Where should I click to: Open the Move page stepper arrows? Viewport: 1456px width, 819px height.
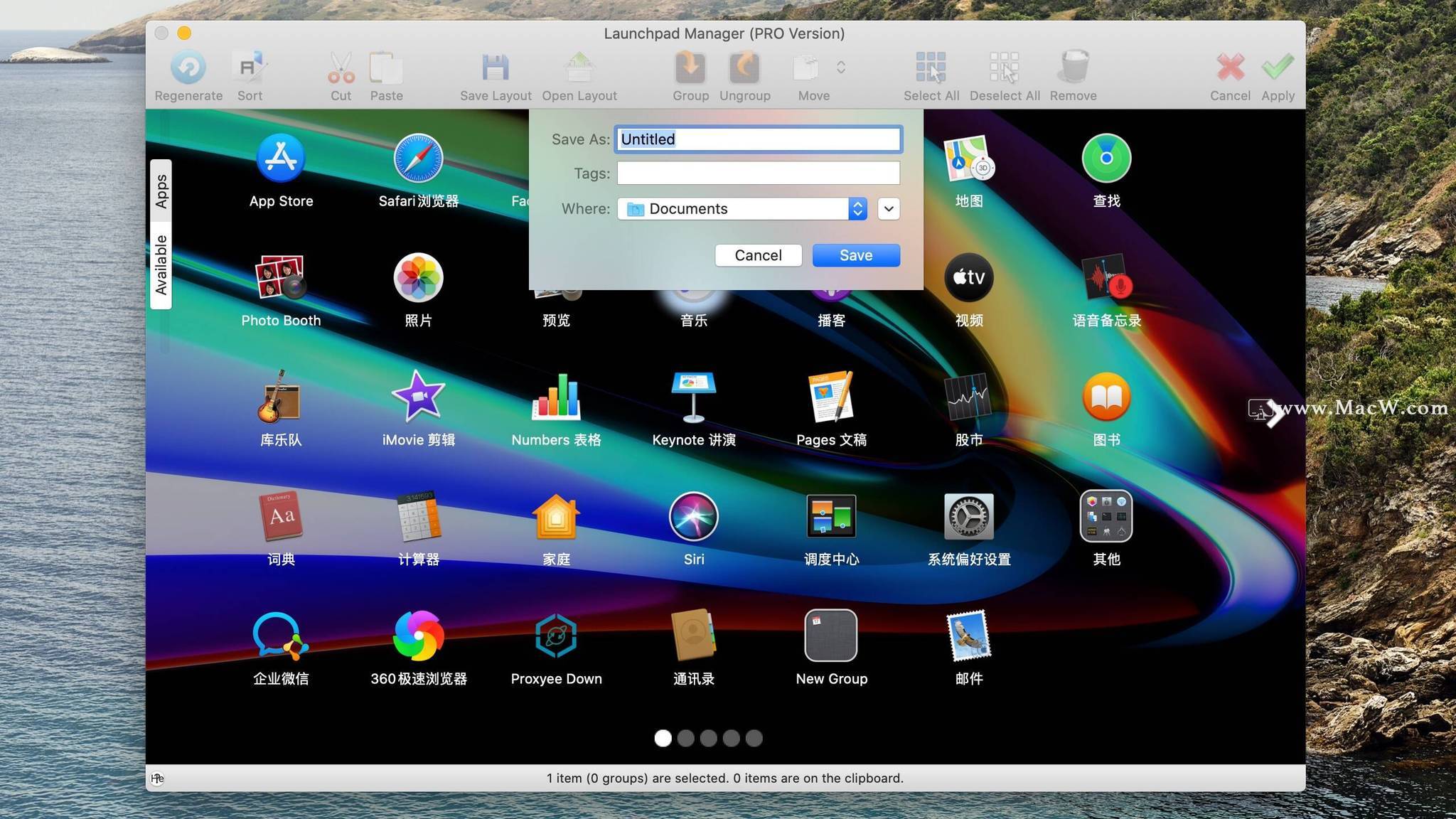pos(841,68)
